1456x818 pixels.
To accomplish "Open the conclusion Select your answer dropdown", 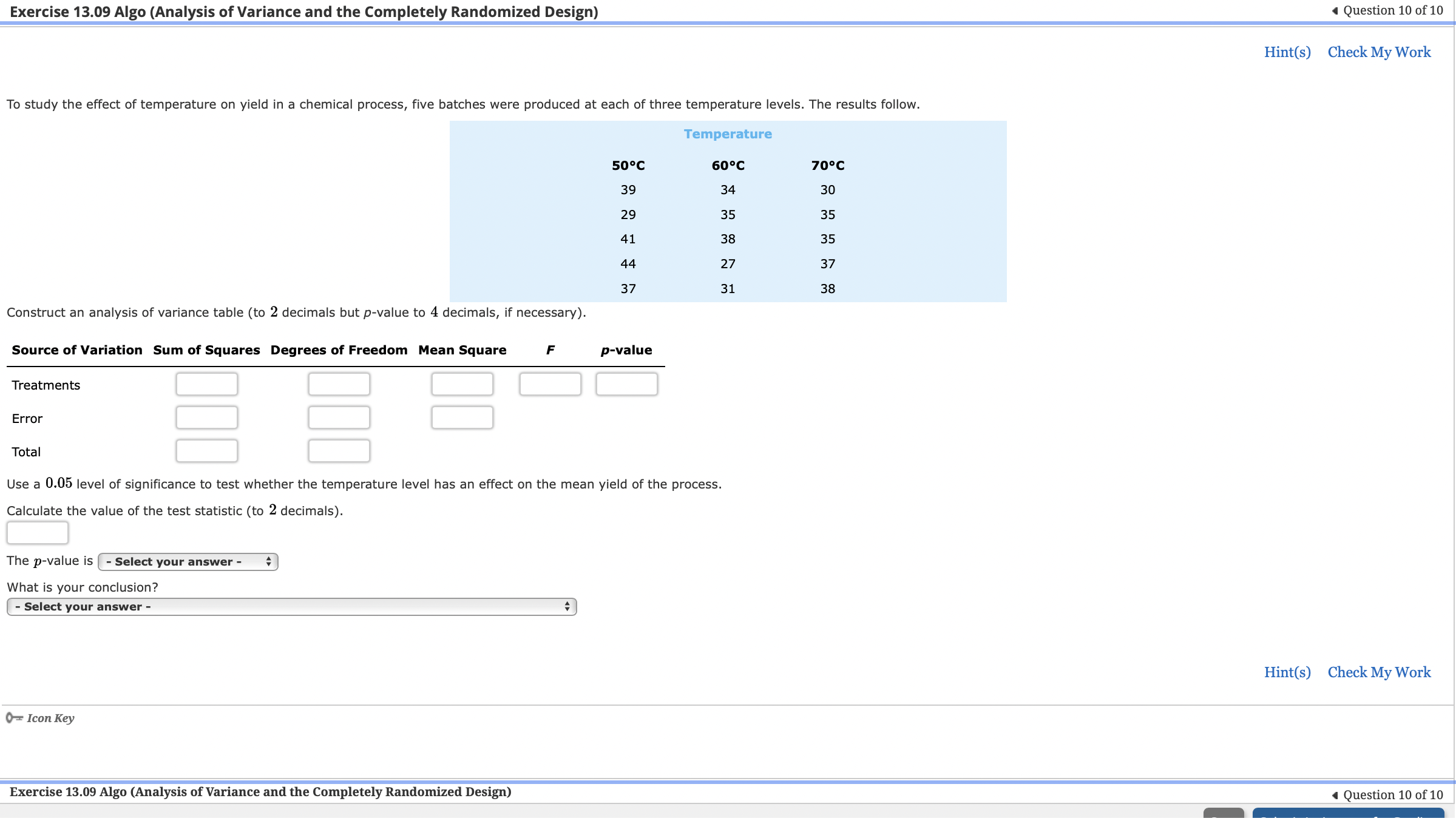I will click(x=291, y=606).
